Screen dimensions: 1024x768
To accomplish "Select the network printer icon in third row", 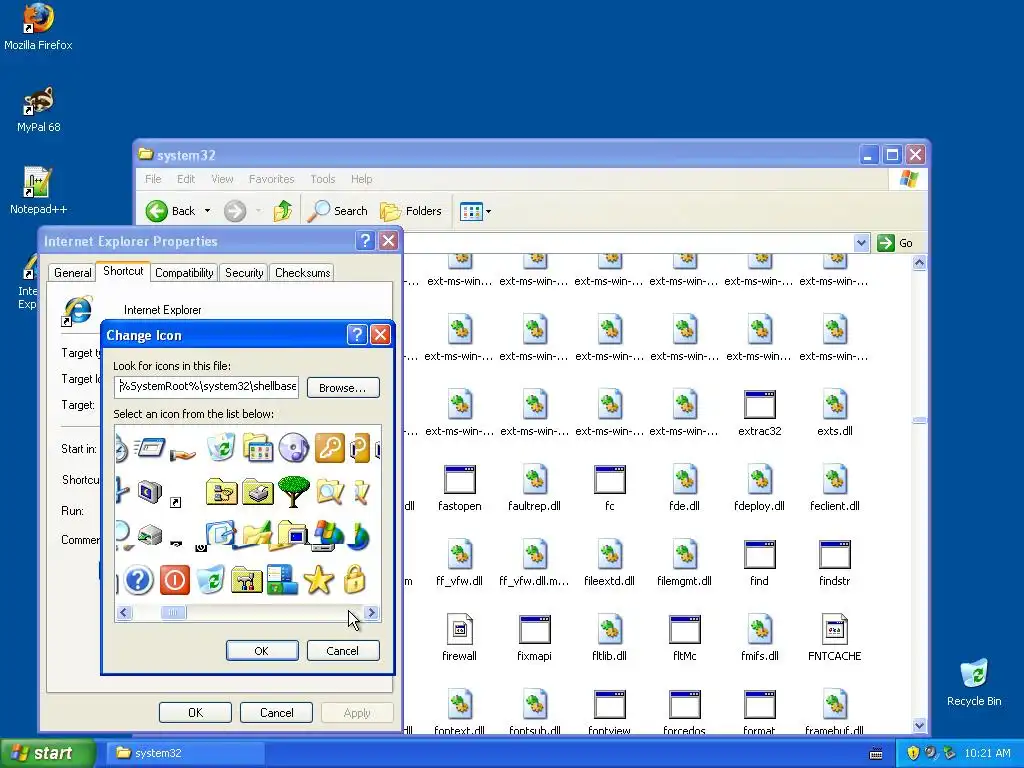I will click(150, 536).
